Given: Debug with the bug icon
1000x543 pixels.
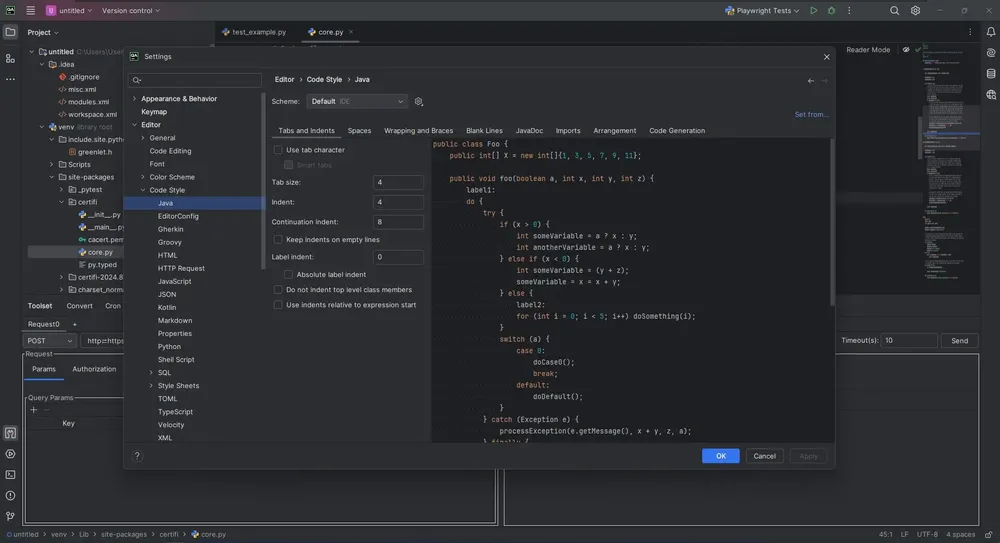Looking at the screenshot, I should 831,11.
